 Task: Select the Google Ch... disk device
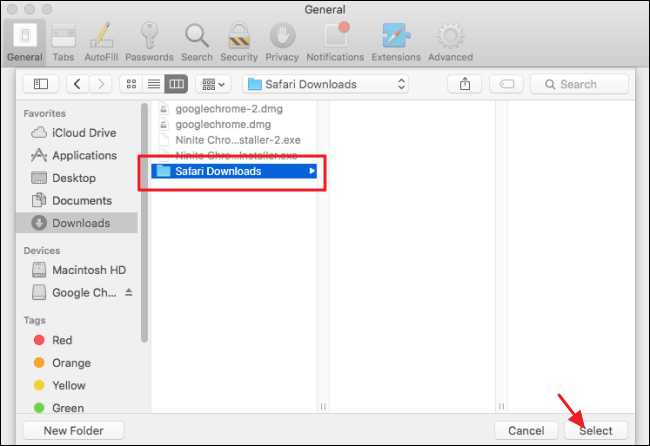click(75, 293)
